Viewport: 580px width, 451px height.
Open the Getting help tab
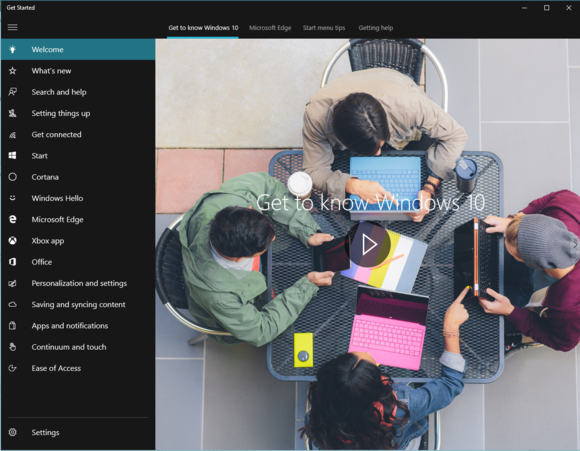tap(375, 28)
